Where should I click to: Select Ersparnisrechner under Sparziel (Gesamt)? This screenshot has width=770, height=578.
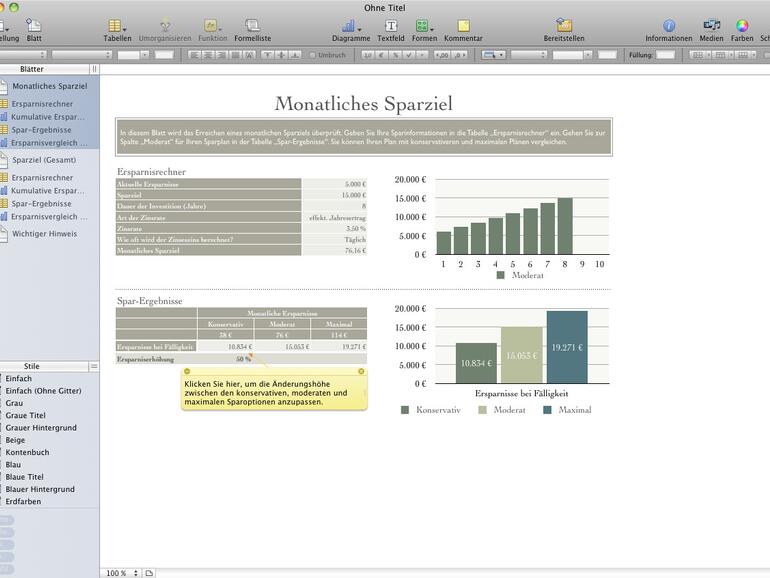click(42, 178)
